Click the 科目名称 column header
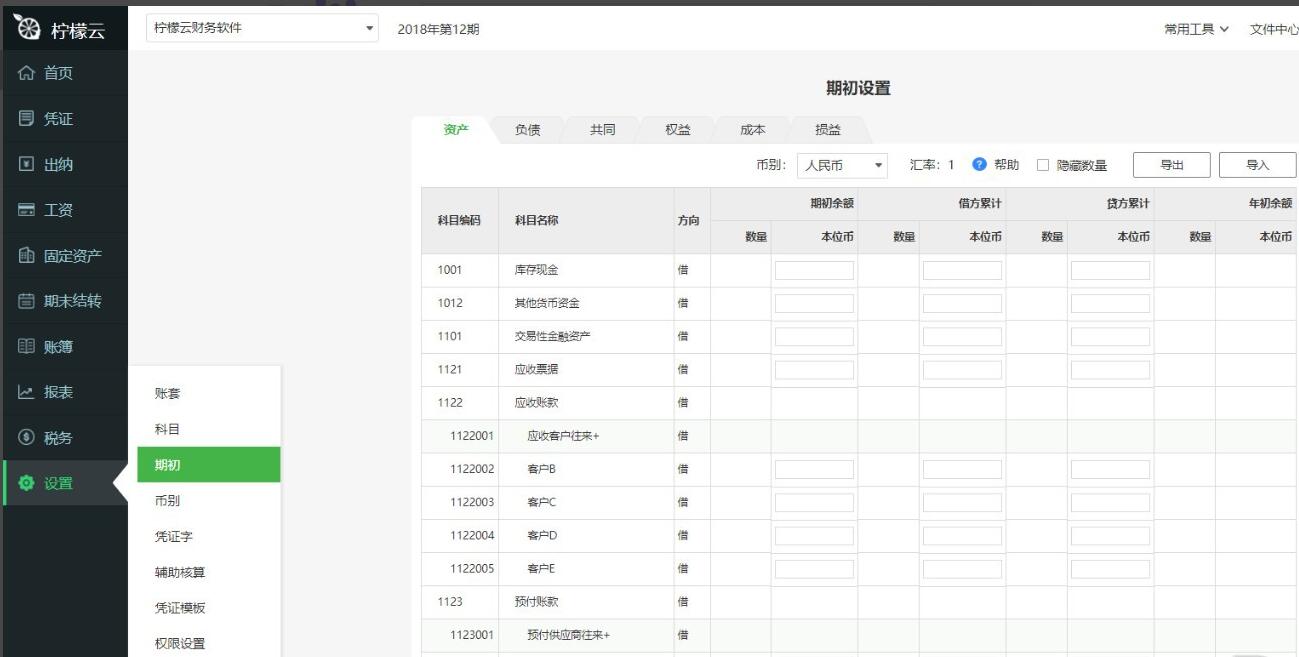 pyautogui.click(x=537, y=220)
